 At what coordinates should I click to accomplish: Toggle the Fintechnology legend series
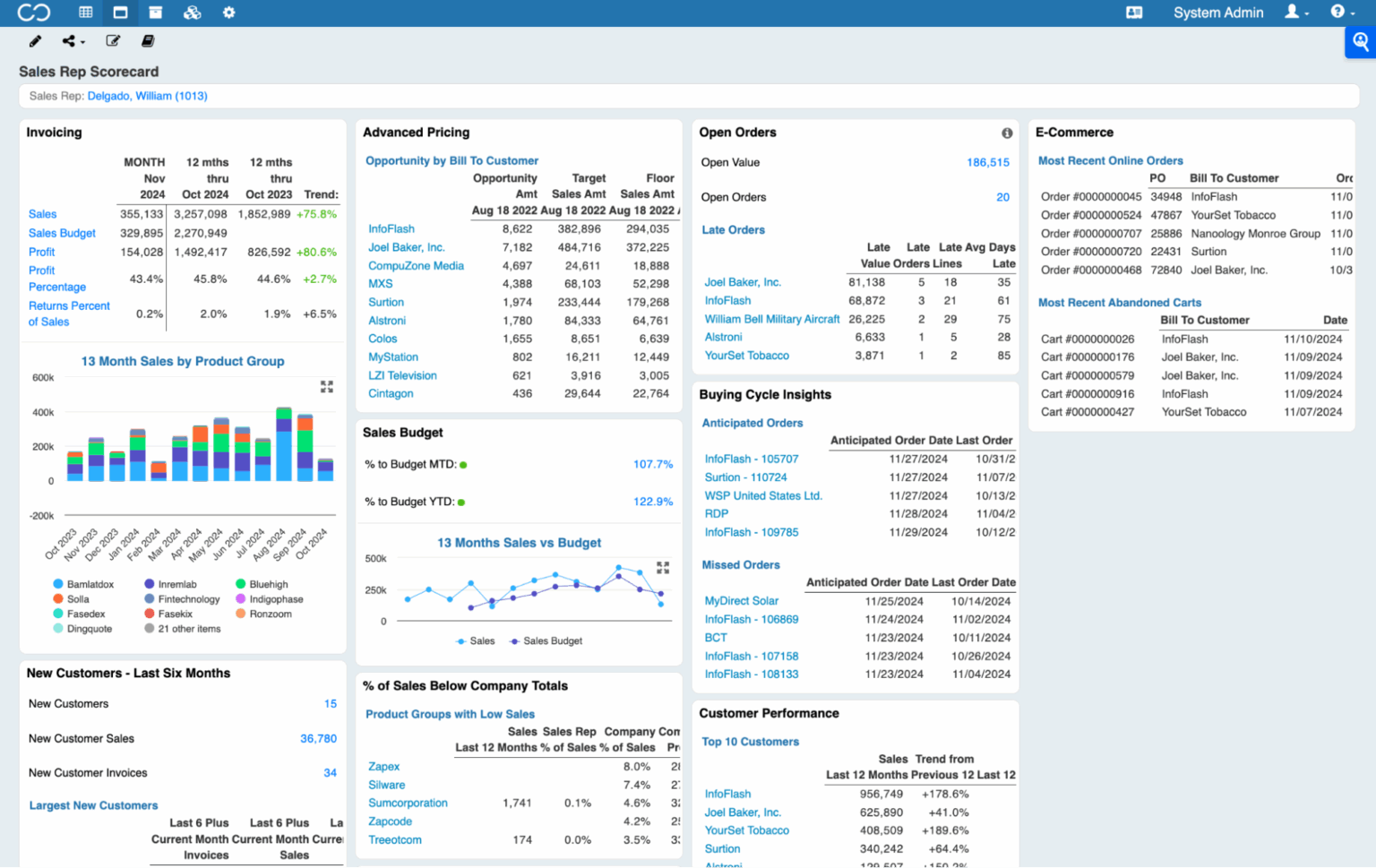tap(182, 599)
